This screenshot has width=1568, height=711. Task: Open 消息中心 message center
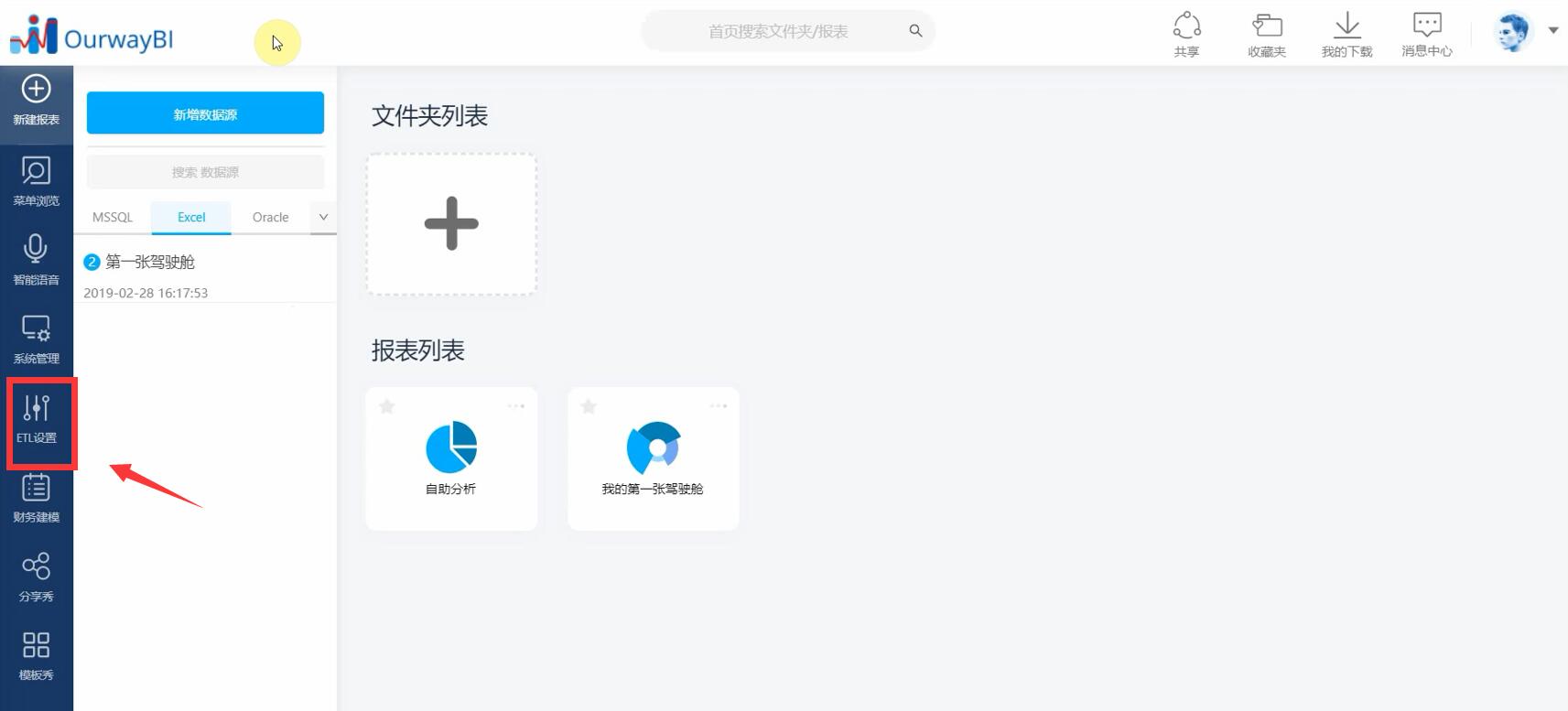click(1427, 35)
